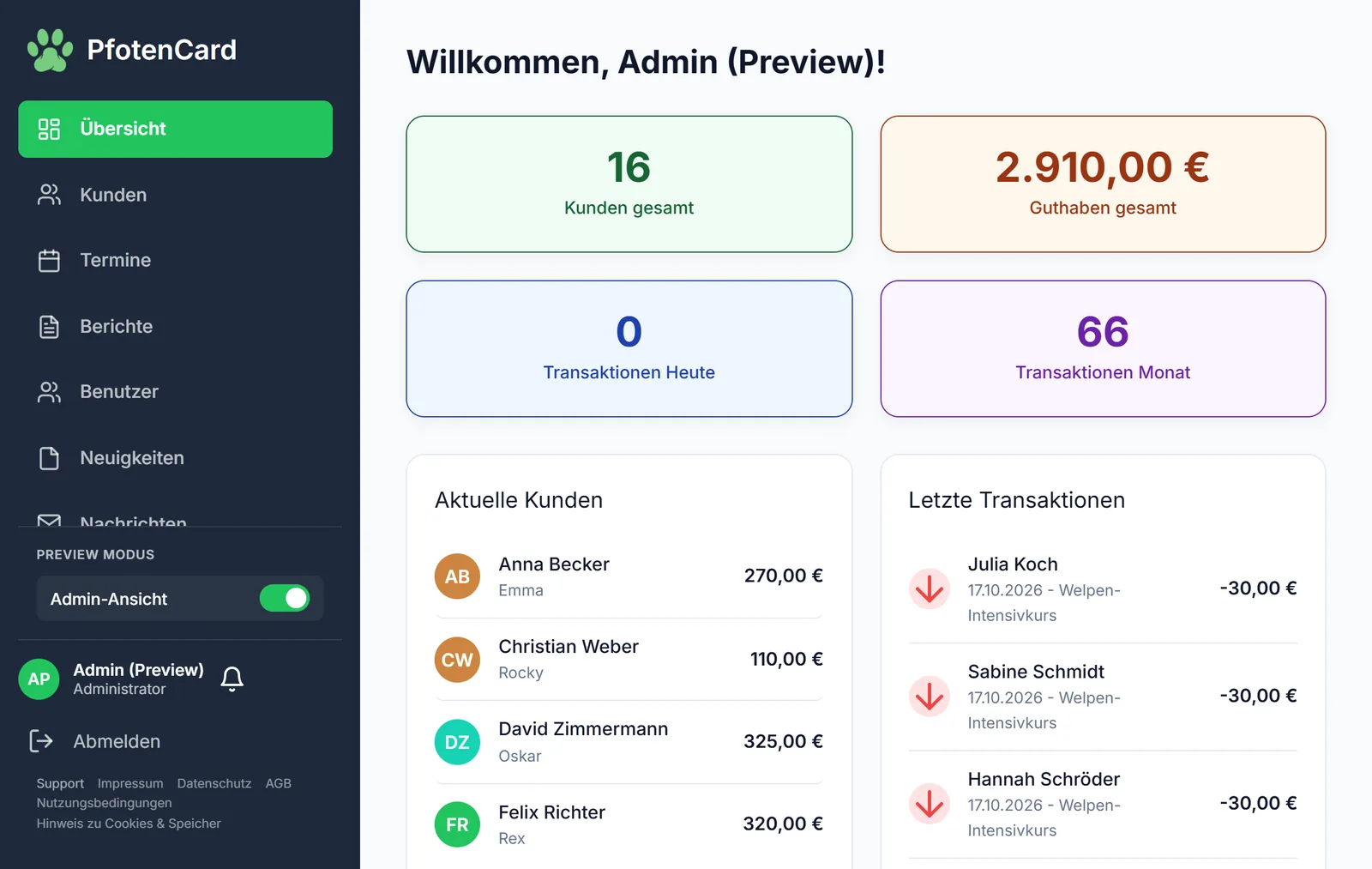
Task: Click Felix Richter's FR avatar
Action: (457, 824)
